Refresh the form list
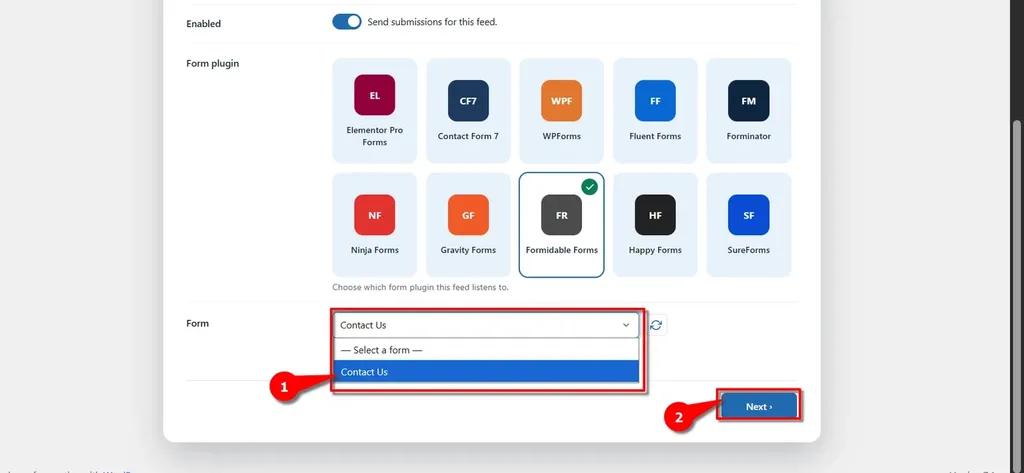 [x=656, y=325]
